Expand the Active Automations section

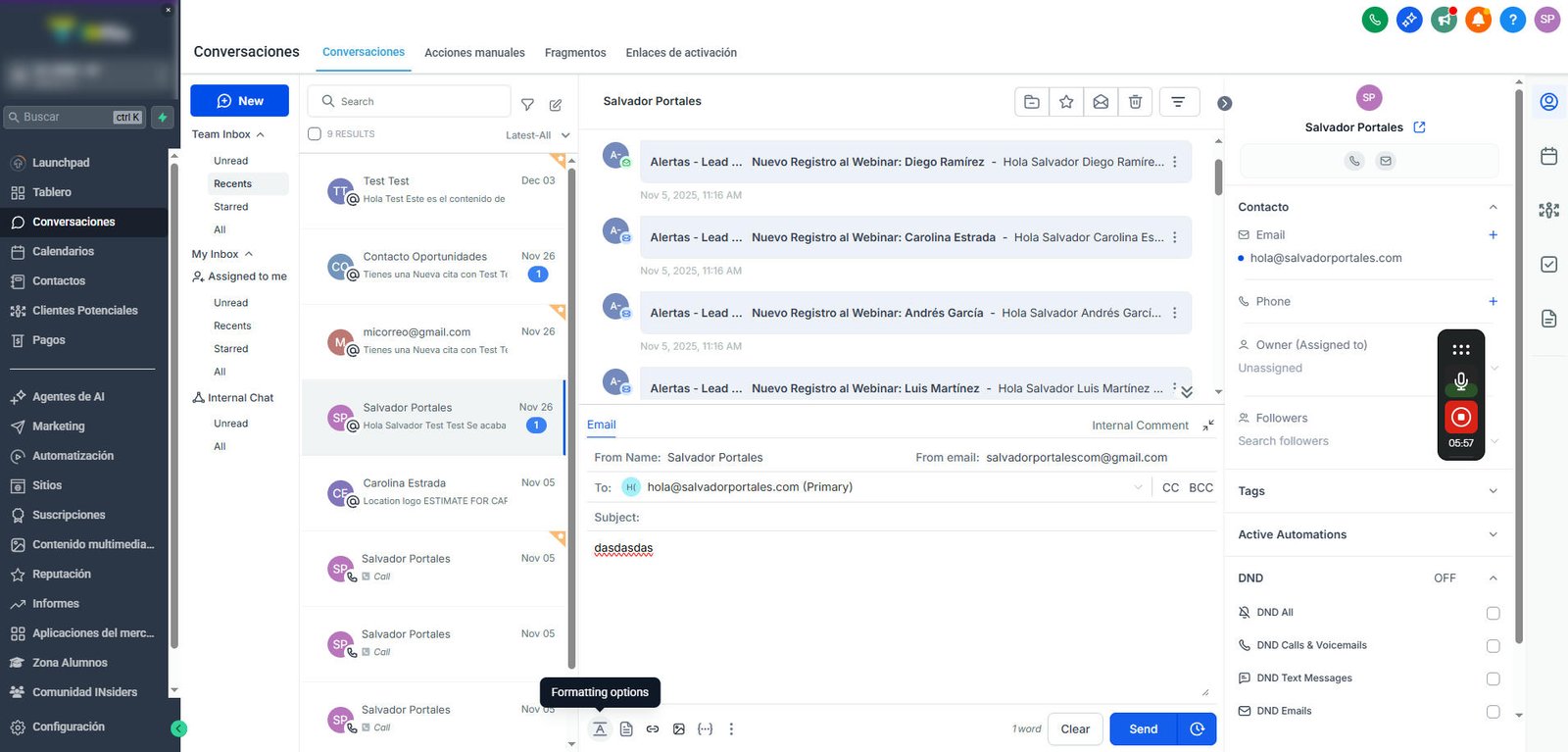1494,534
